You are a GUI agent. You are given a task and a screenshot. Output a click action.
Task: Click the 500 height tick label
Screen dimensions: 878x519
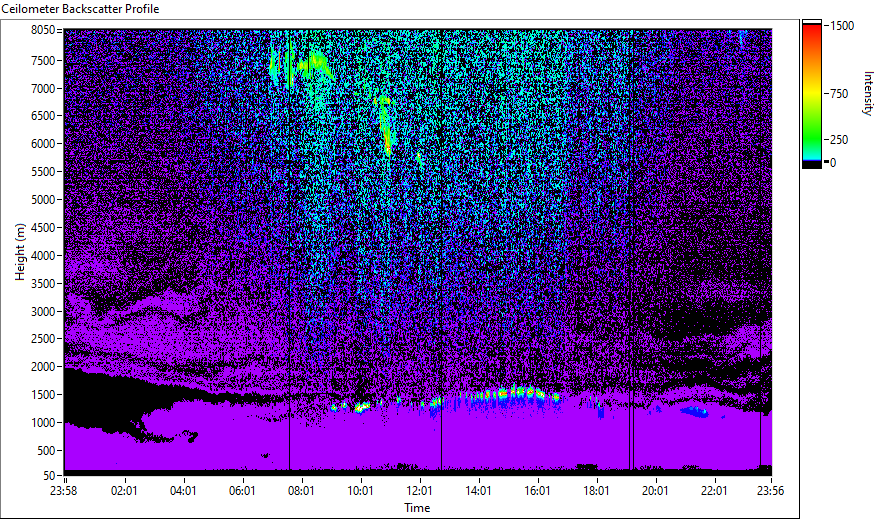pos(46,451)
